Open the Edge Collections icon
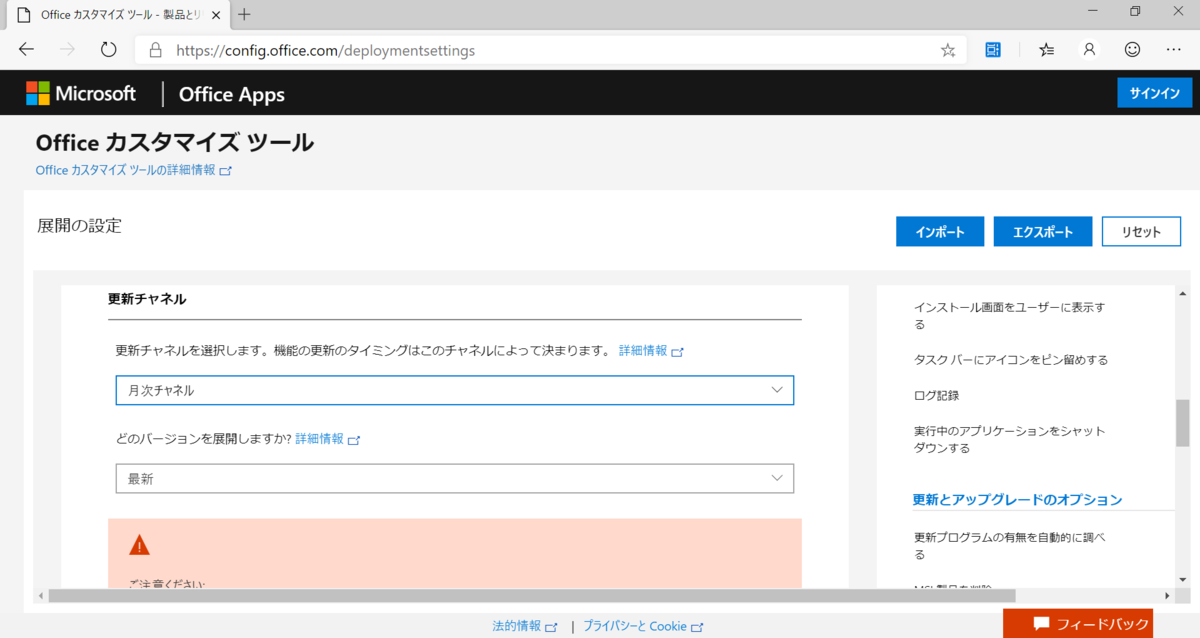The height and width of the screenshot is (638, 1200). tap(992, 49)
